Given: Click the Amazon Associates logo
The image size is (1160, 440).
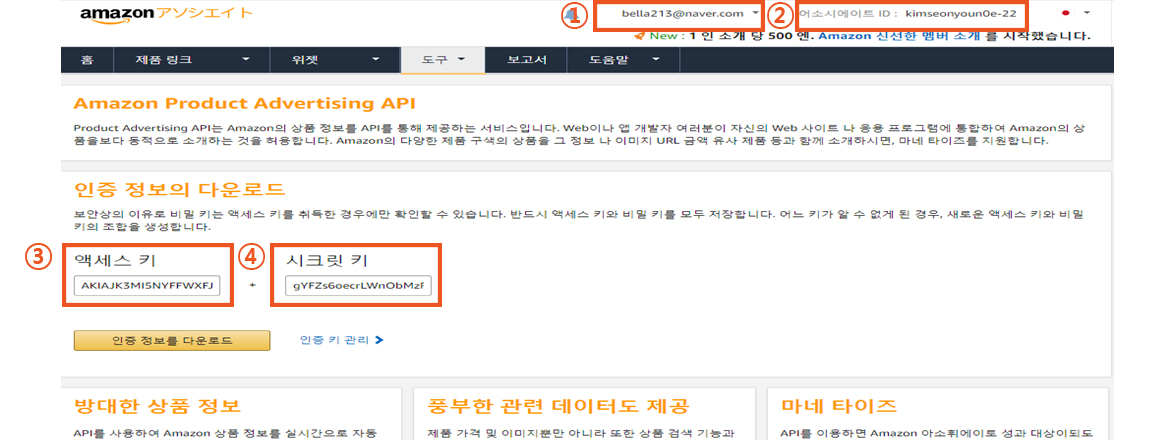Looking at the screenshot, I should point(166,14).
